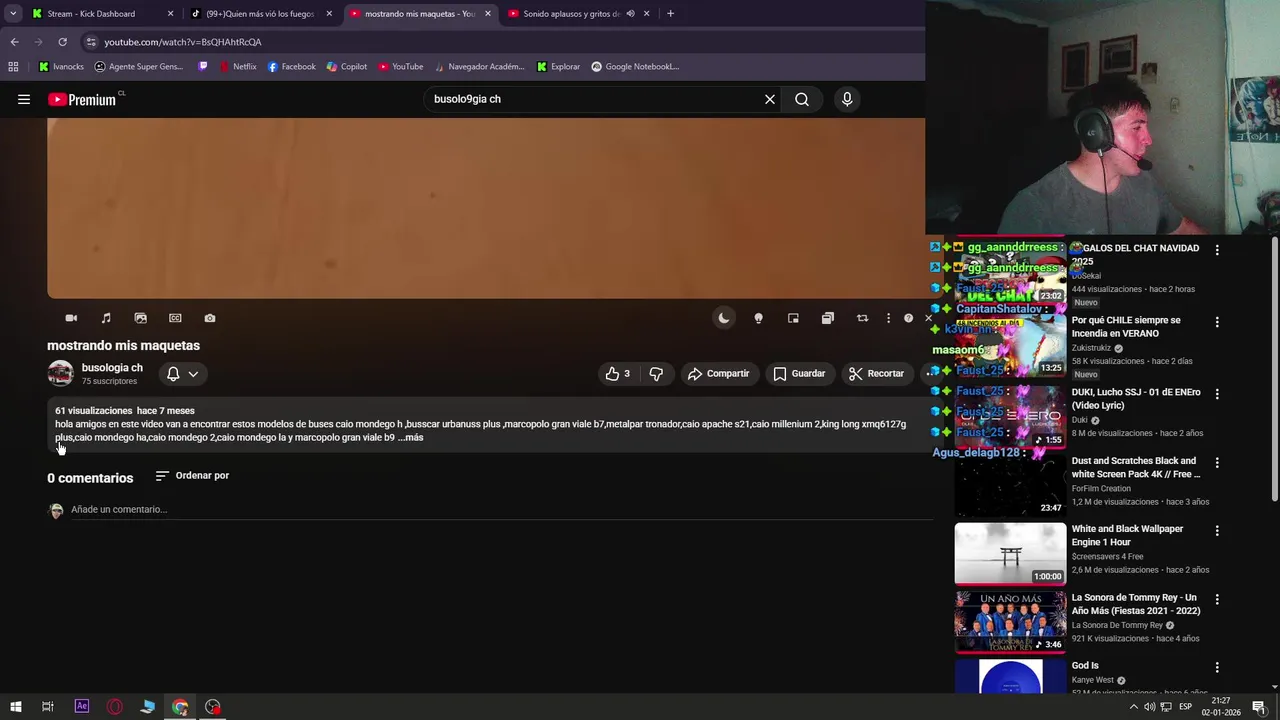Expand the description with ...más

pyautogui.click(x=410, y=437)
